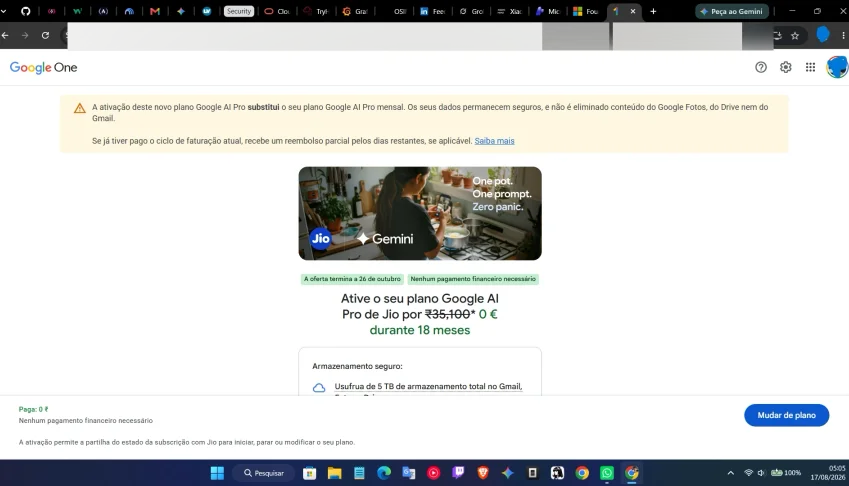
Task: Switch to the GitHub tab
Action: [25, 11]
